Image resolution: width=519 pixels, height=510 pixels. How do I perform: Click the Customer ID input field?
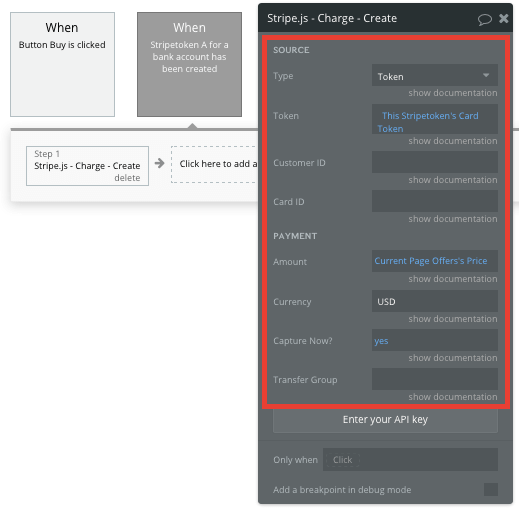coord(435,162)
